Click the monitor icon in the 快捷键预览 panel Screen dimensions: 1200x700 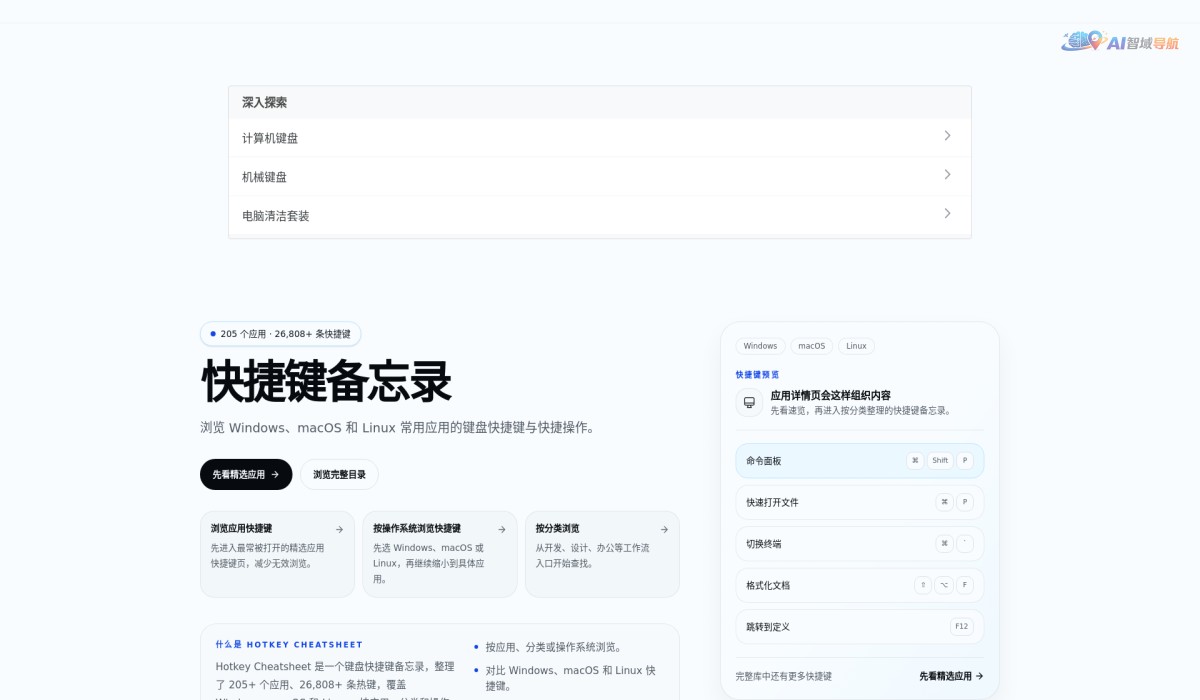click(748, 402)
